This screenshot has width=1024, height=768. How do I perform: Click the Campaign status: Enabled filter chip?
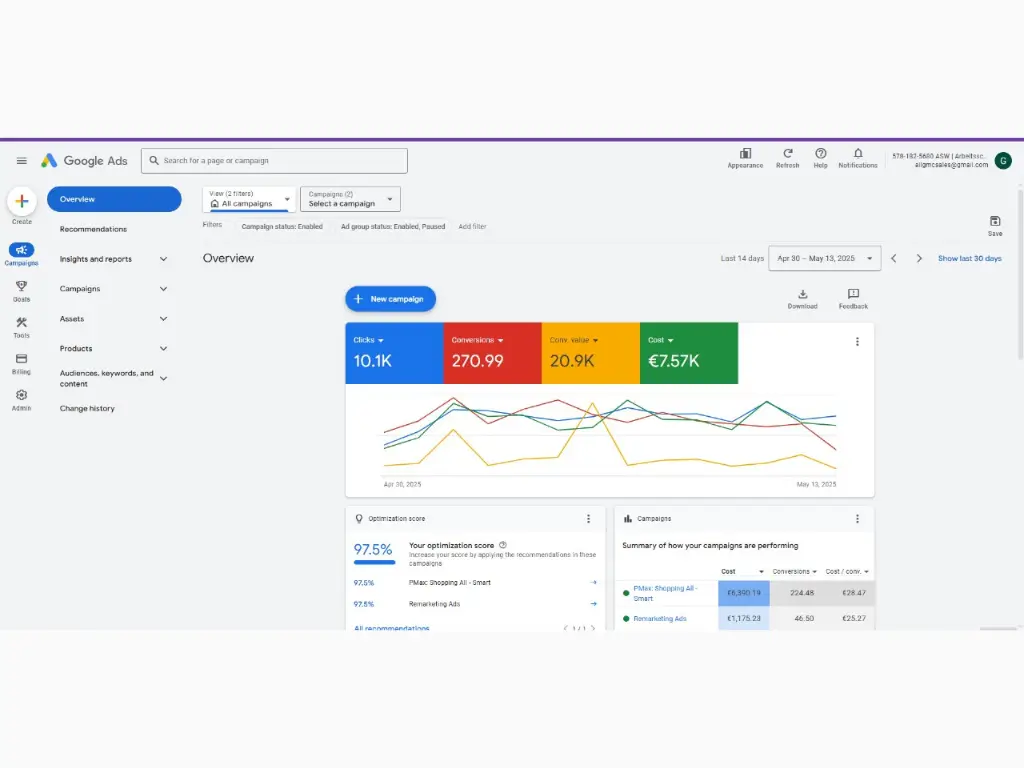pyautogui.click(x=282, y=227)
